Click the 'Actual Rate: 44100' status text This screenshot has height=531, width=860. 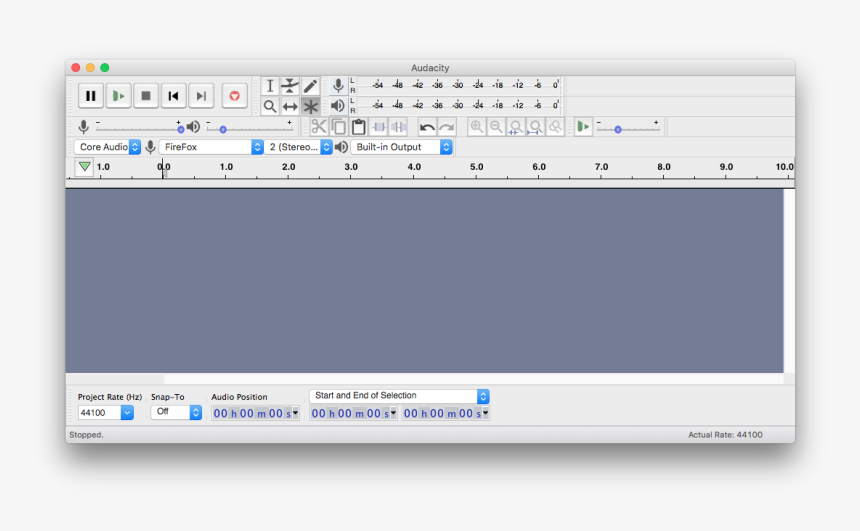pos(725,434)
